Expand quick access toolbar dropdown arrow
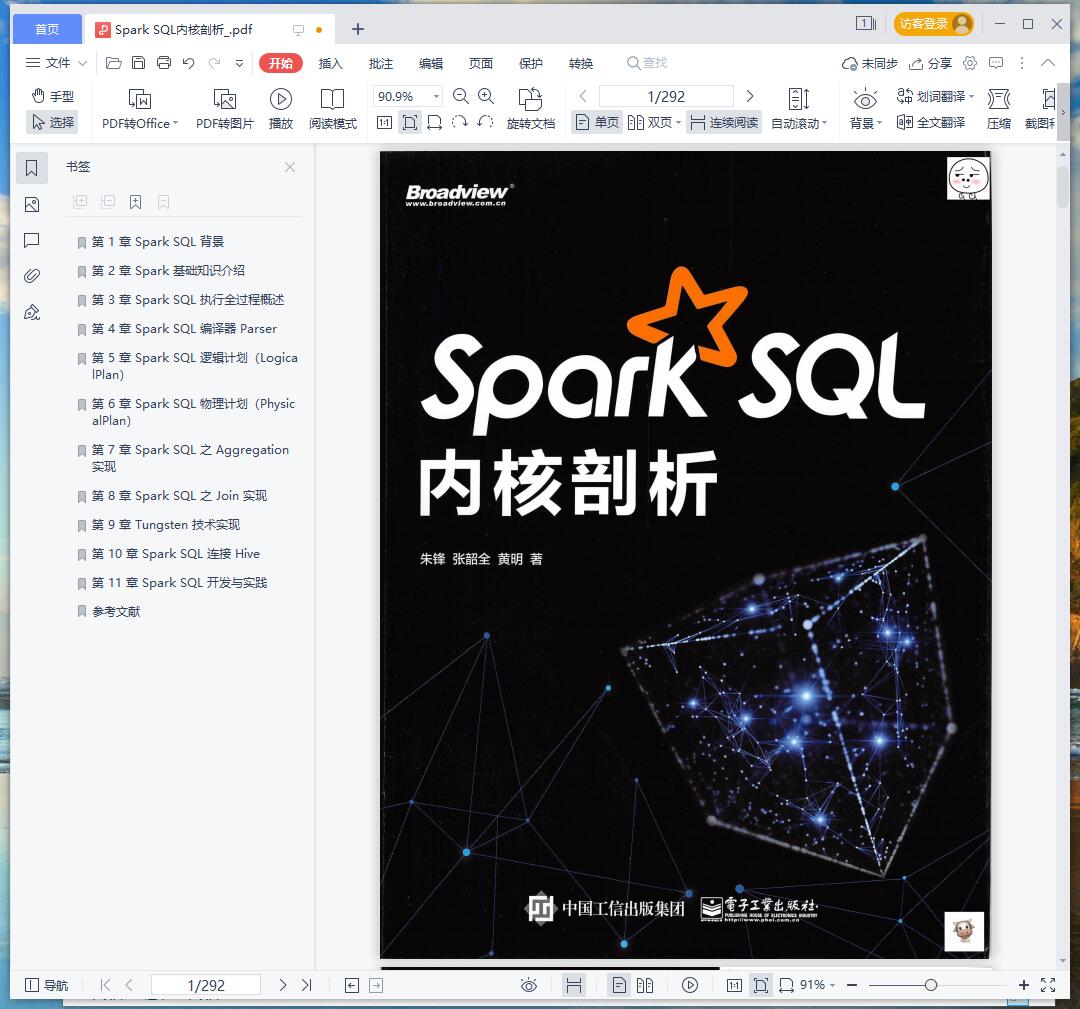1080x1009 pixels. (240, 63)
